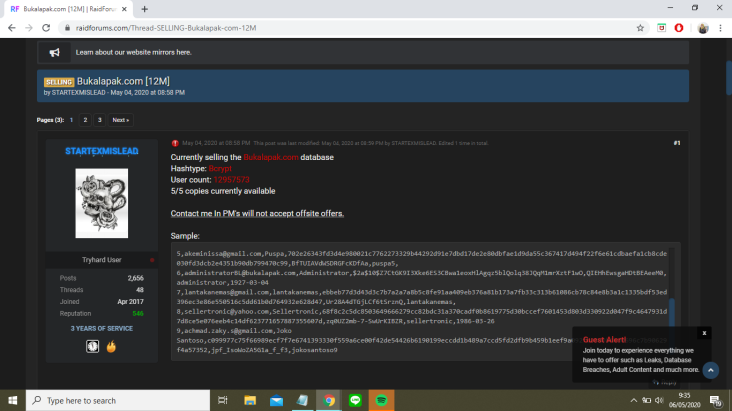Select current page number 1
This screenshot has height=411, width=732.
coord(71,120)
